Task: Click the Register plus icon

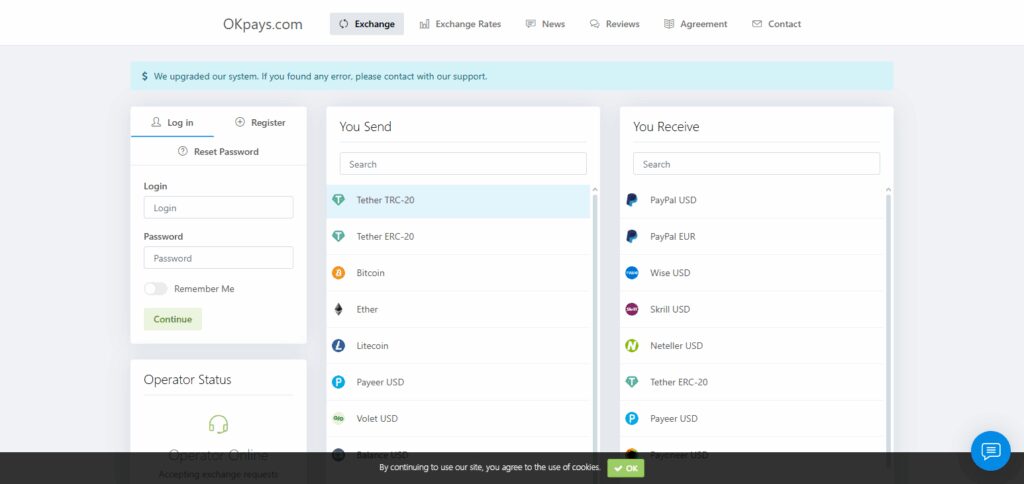Action: click(240, 122)
